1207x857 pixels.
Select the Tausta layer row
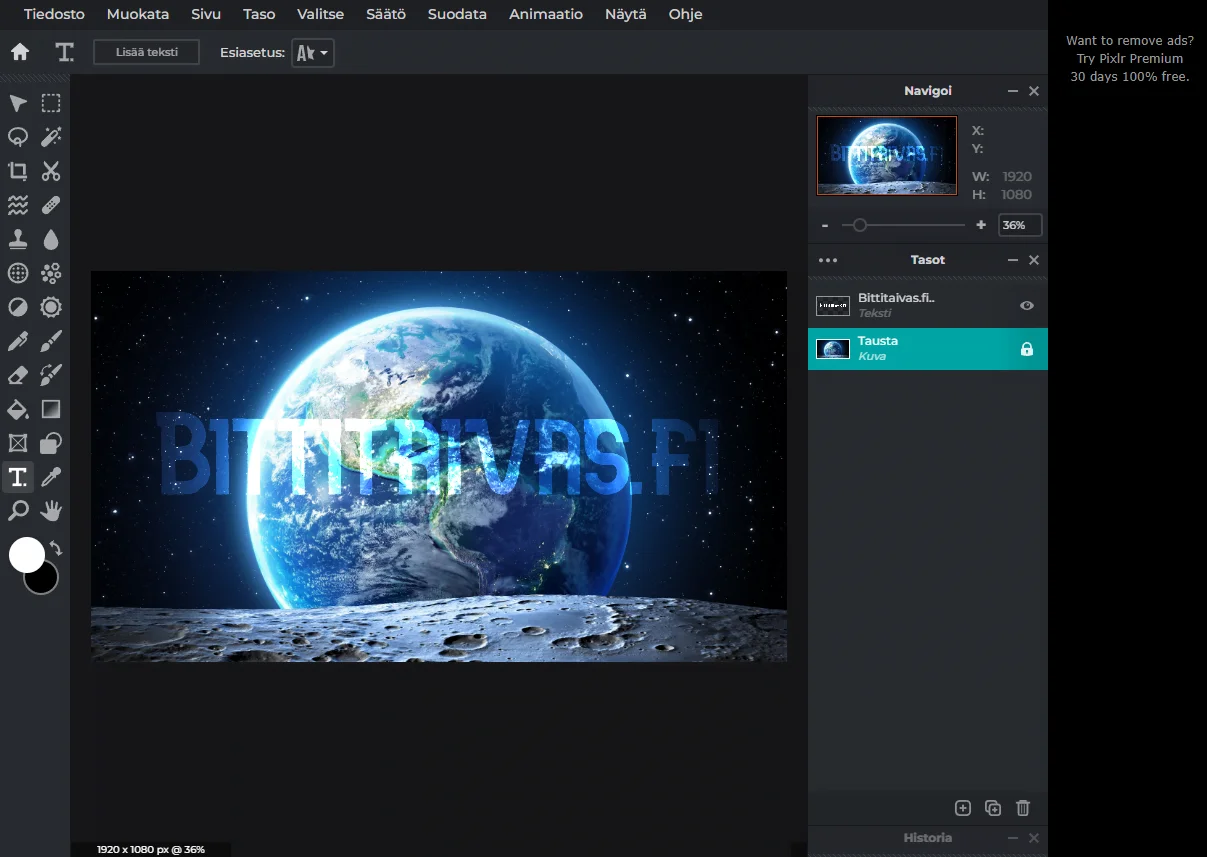pyautogui.click(x=928, y=349)
